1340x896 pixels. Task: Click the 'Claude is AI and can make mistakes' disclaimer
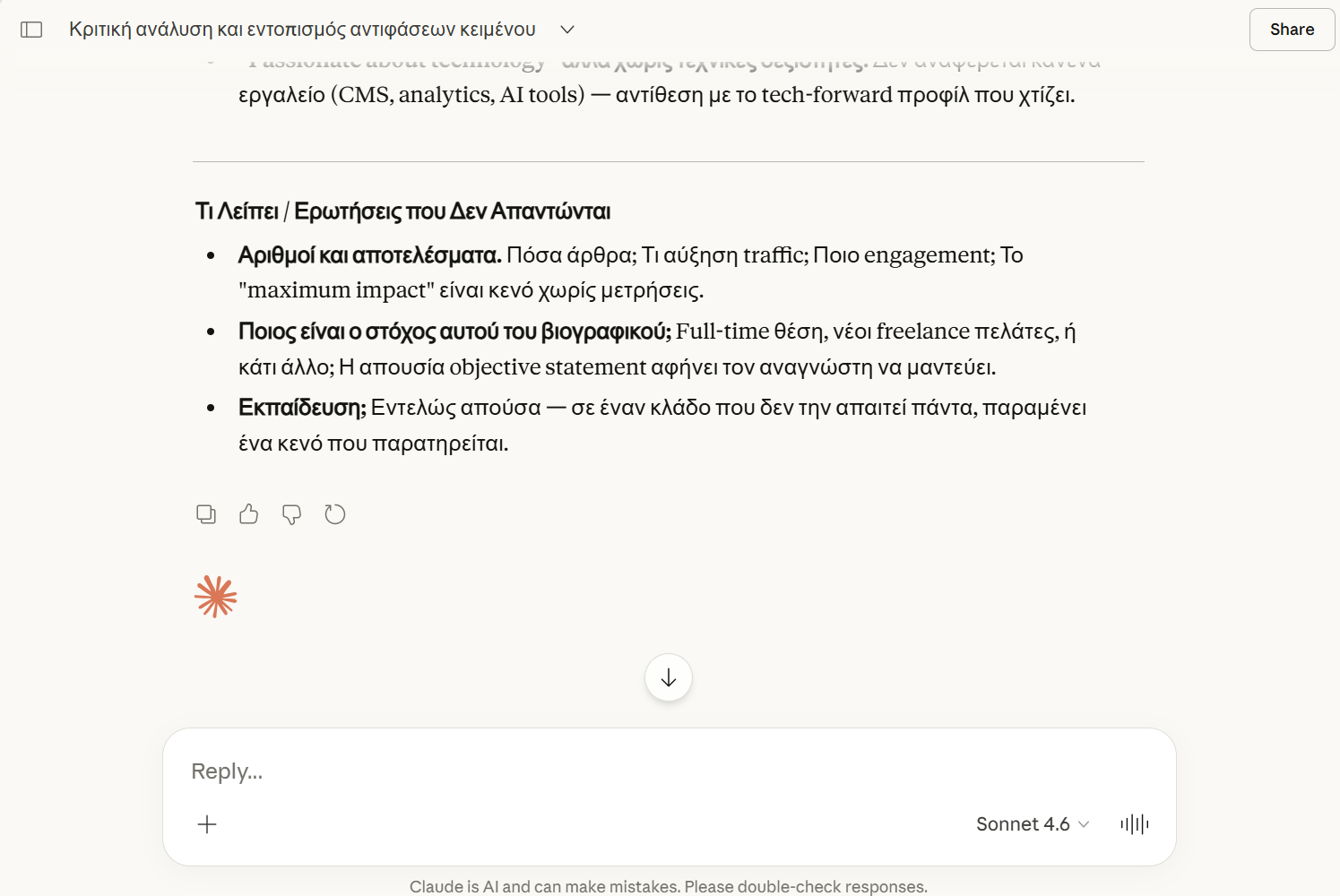pyautogui.click(x=669, y=886)
